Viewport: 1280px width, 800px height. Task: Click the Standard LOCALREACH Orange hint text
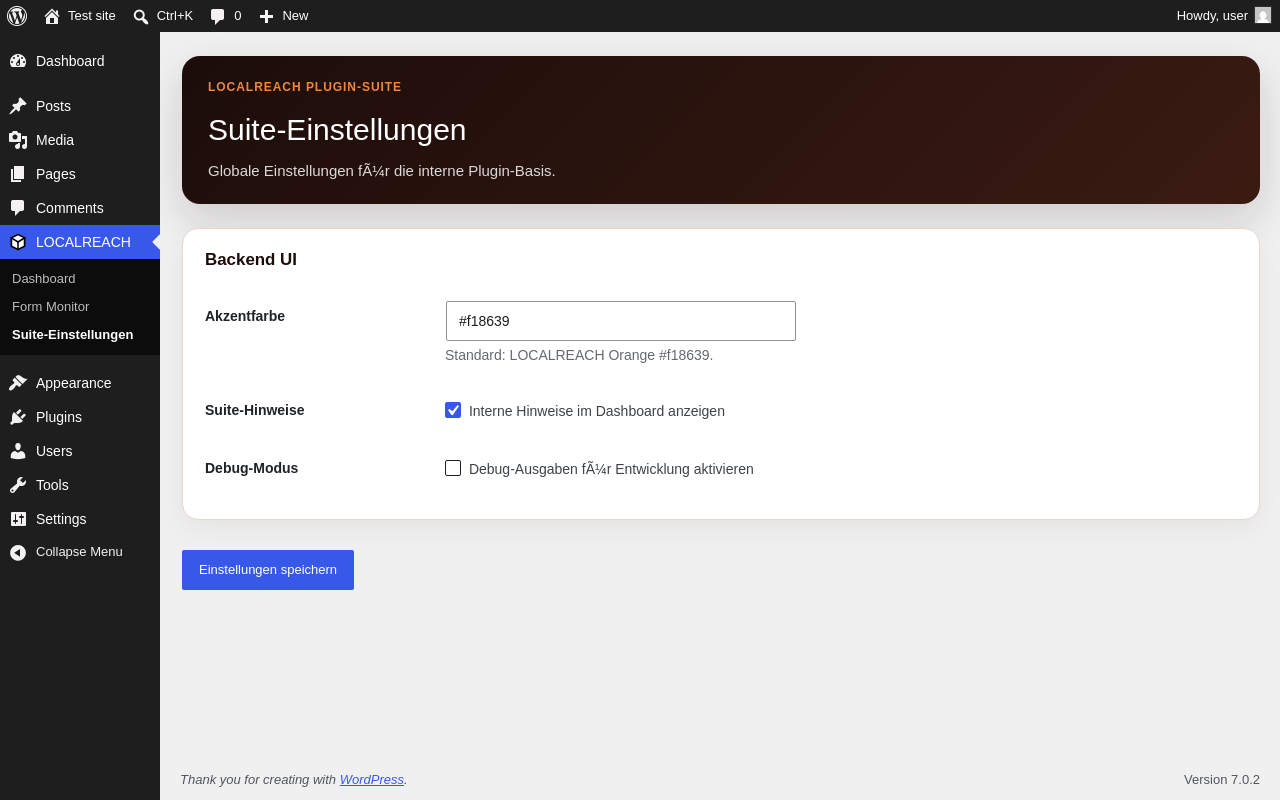point(579,355)
